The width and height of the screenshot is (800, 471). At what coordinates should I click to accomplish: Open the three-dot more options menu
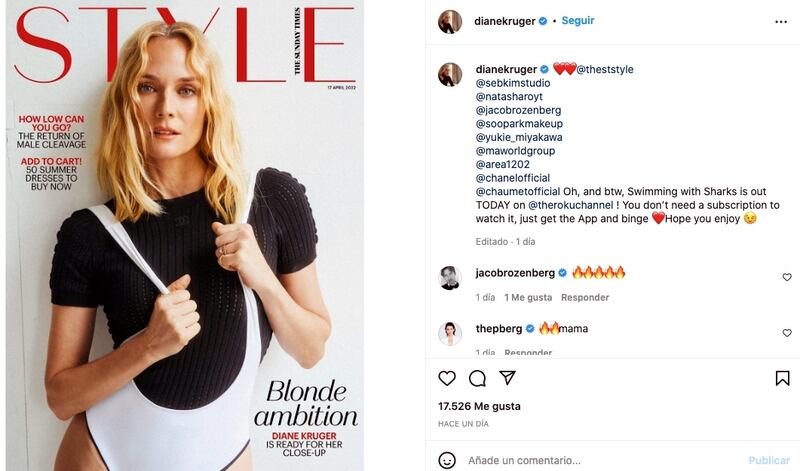pos(781,22)
